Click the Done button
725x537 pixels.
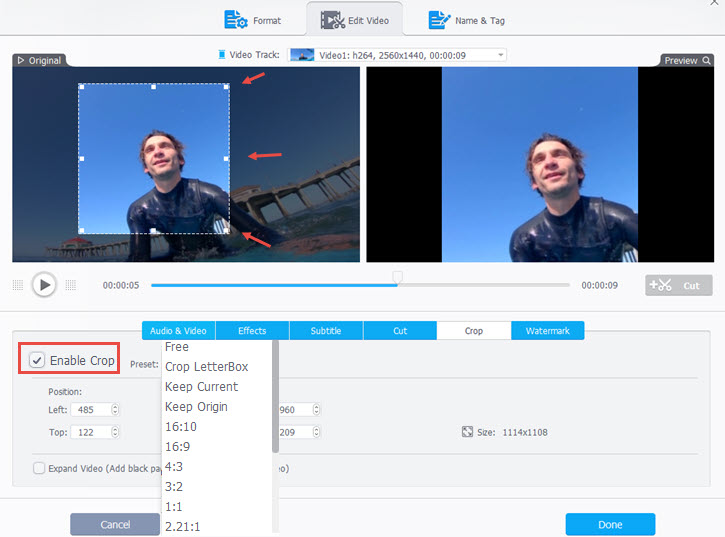(610, 525)
